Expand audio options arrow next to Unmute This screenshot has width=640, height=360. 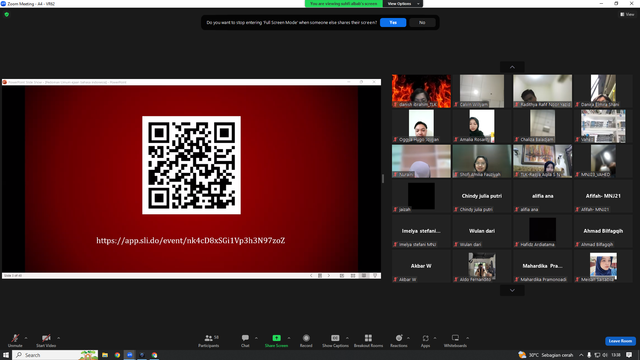tap(26, 338)
